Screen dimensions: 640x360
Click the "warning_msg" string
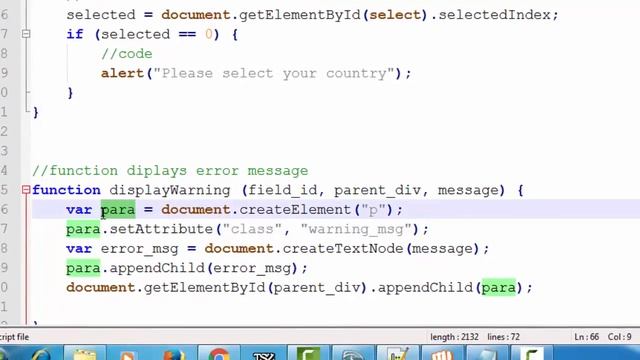tap(356, 229)
